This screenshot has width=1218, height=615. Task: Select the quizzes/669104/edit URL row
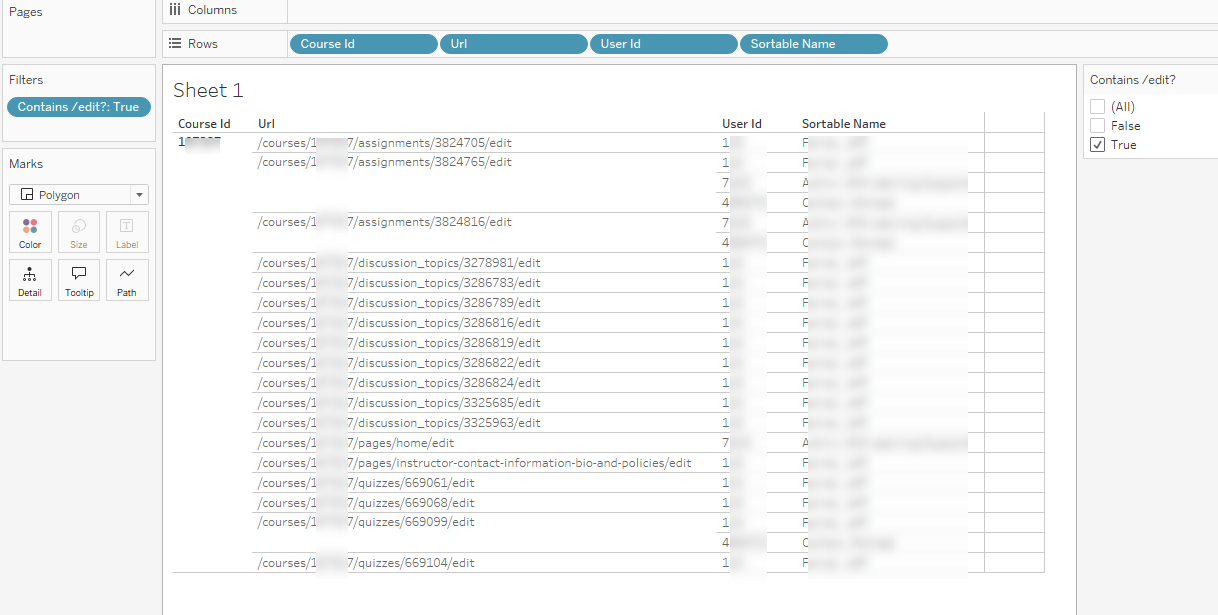366,563
